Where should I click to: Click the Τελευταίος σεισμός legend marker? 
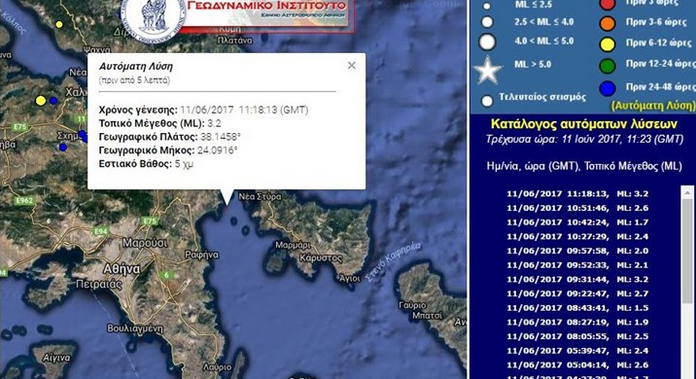487,101
